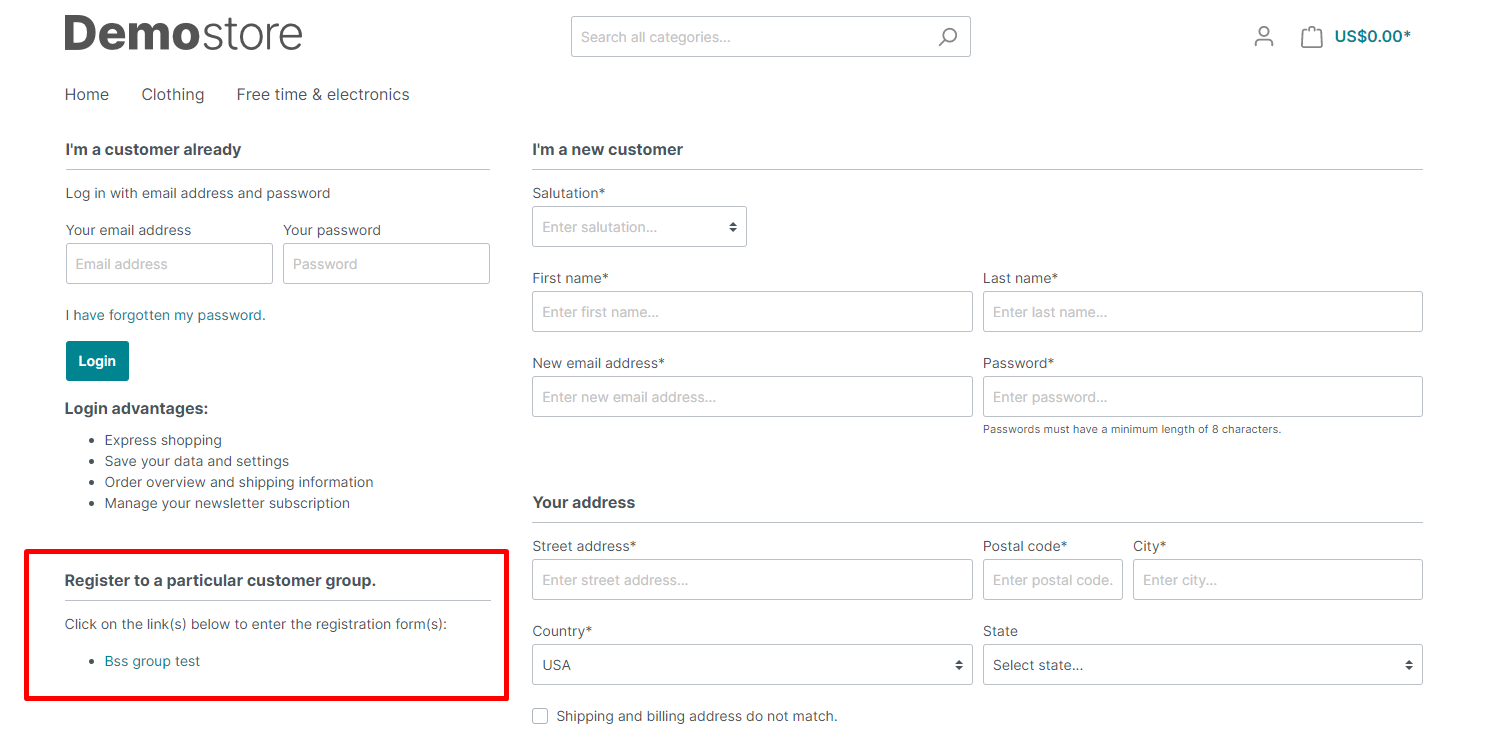Click the login Email address field

pyautogui.click(x=169, y=264)
